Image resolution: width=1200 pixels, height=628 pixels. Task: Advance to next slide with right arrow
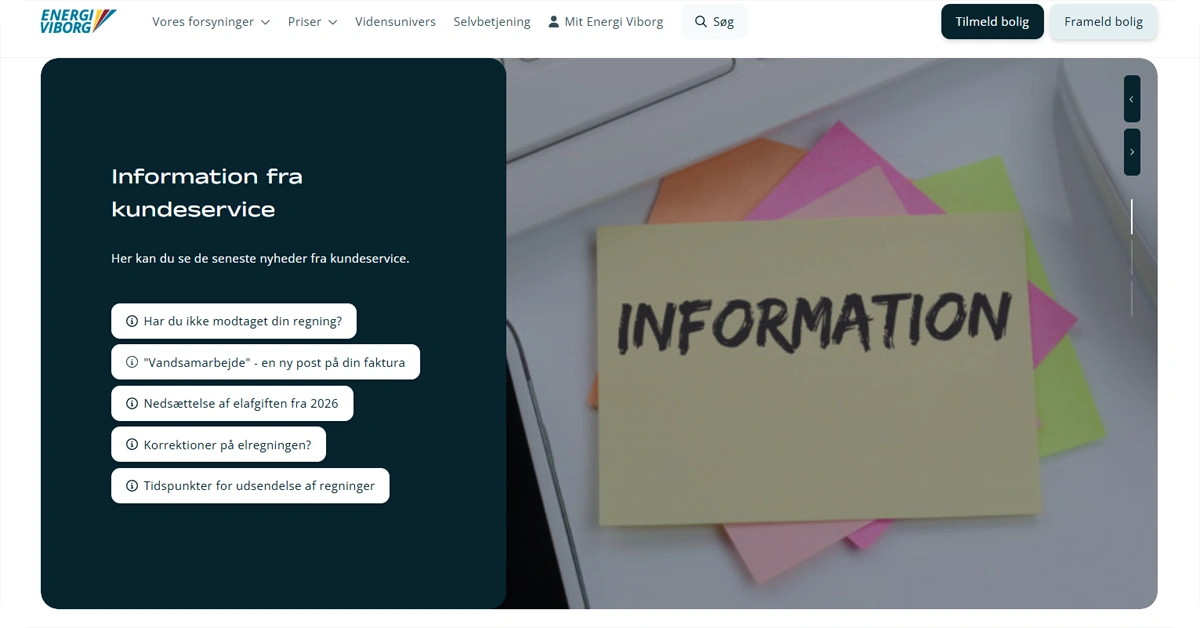[1131, 152]
